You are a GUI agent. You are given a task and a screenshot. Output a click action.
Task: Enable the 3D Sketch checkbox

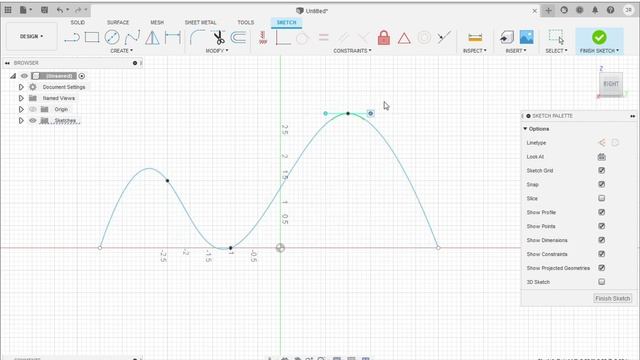click(602, 282)
